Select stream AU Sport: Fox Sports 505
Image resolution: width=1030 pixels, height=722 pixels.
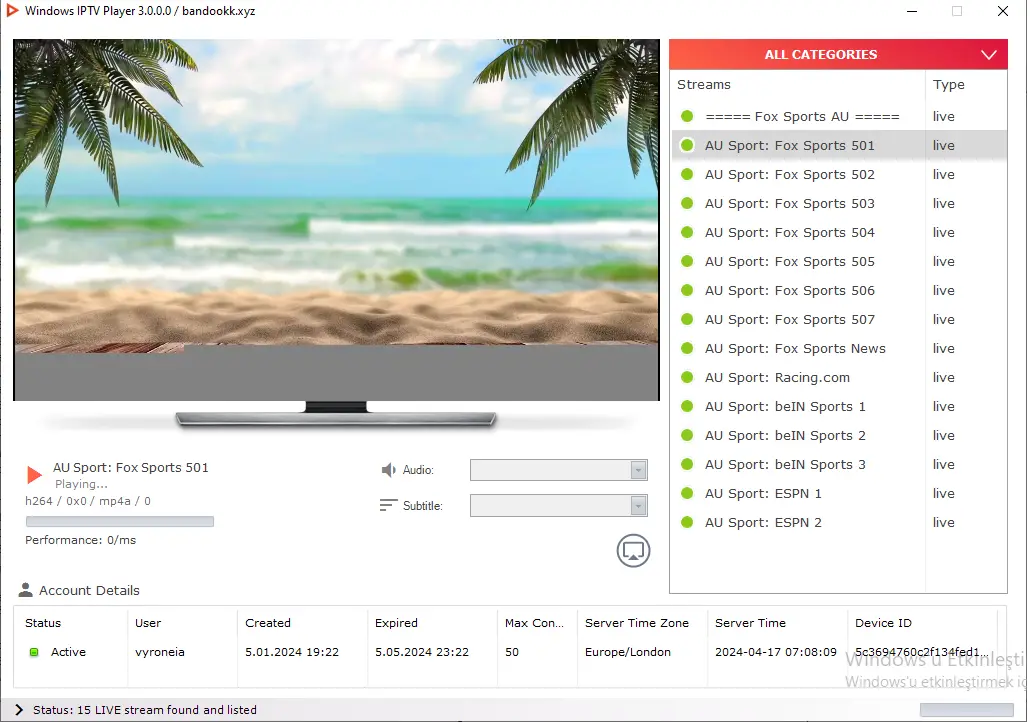tap(840, 261)
